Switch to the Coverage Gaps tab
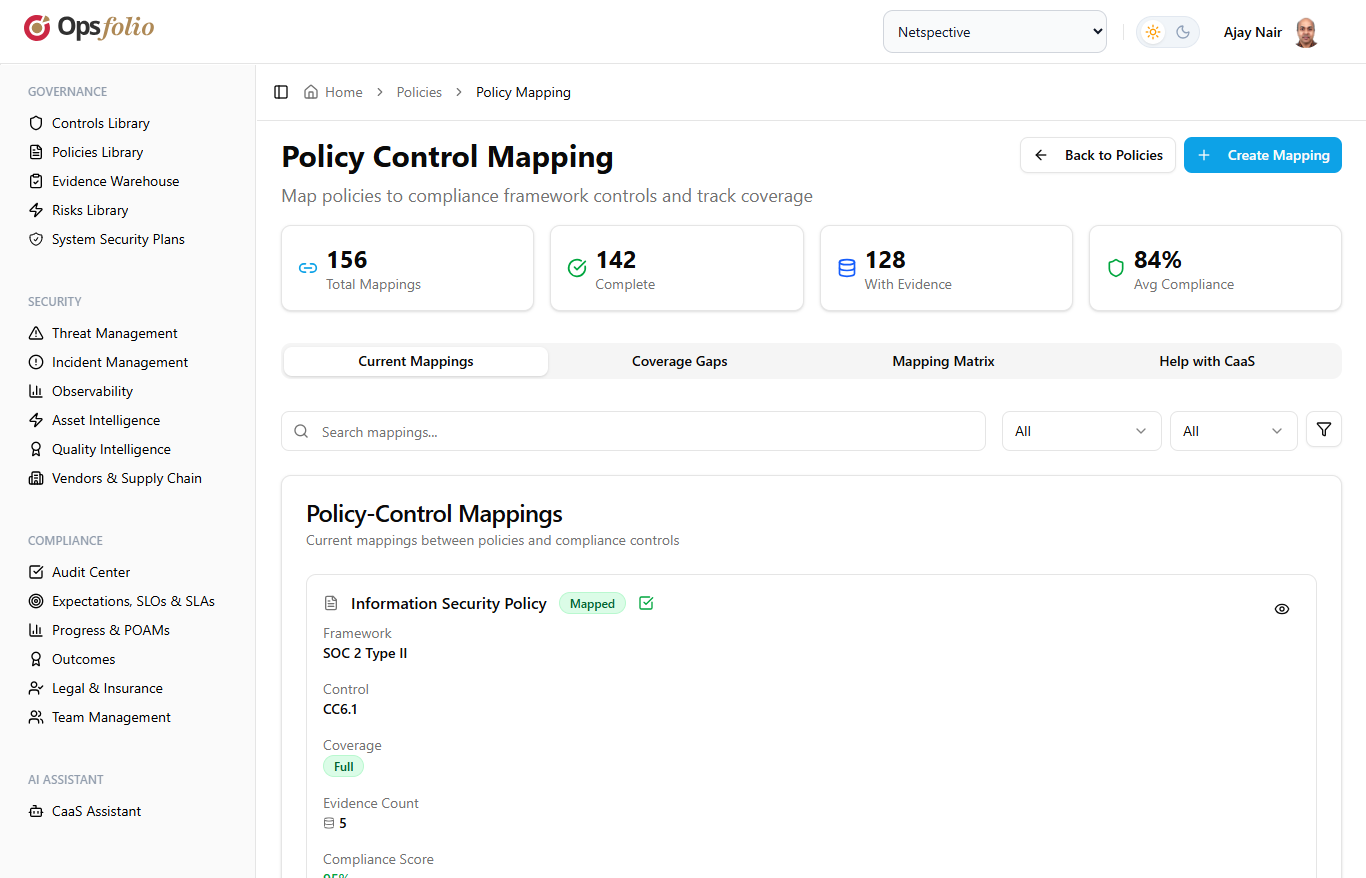This screenshot has height=878, width=1366. coord(679,361)
